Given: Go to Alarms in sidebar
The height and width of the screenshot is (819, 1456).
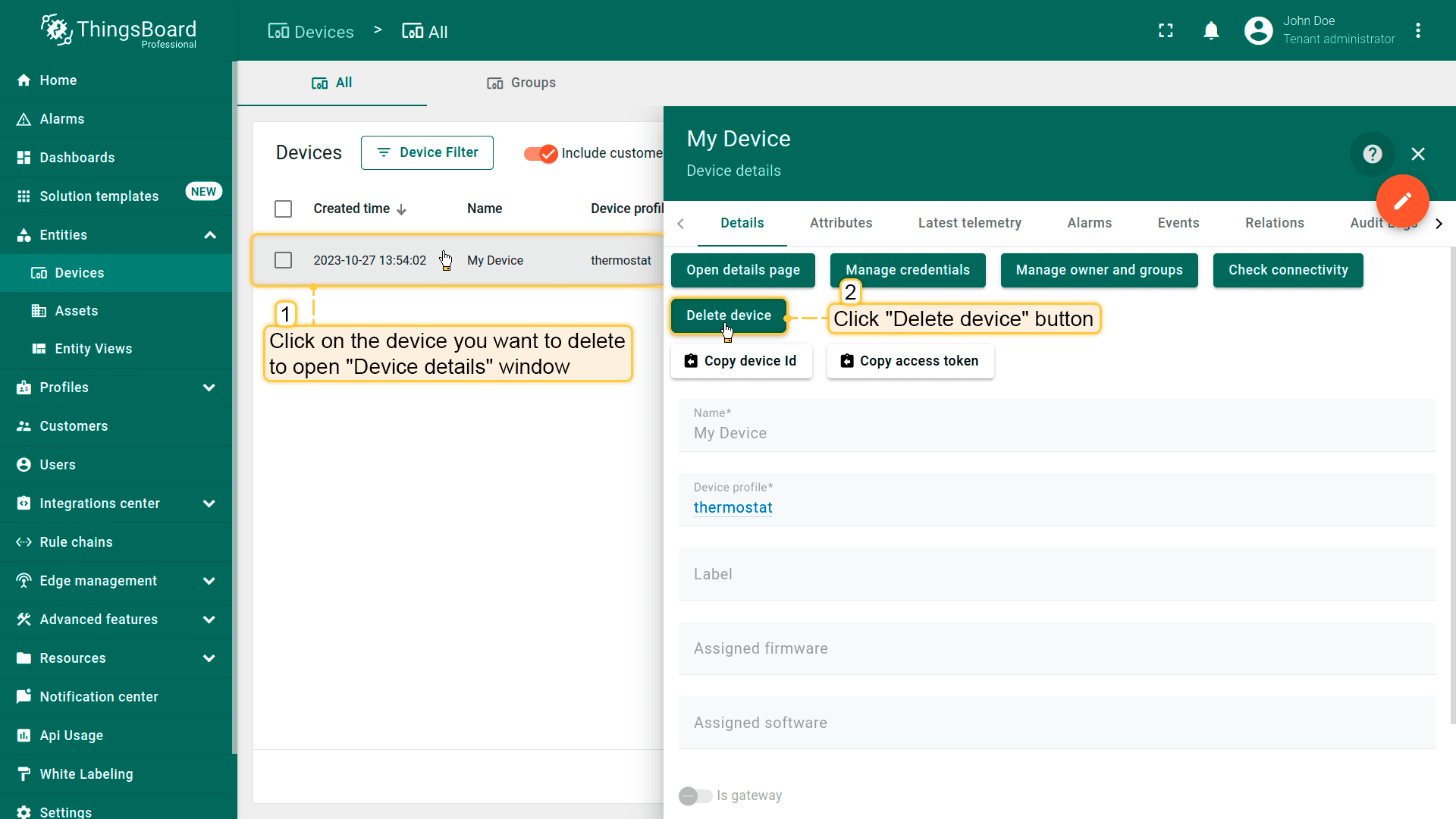Looking at the screenshot, I should pos(62,119).
